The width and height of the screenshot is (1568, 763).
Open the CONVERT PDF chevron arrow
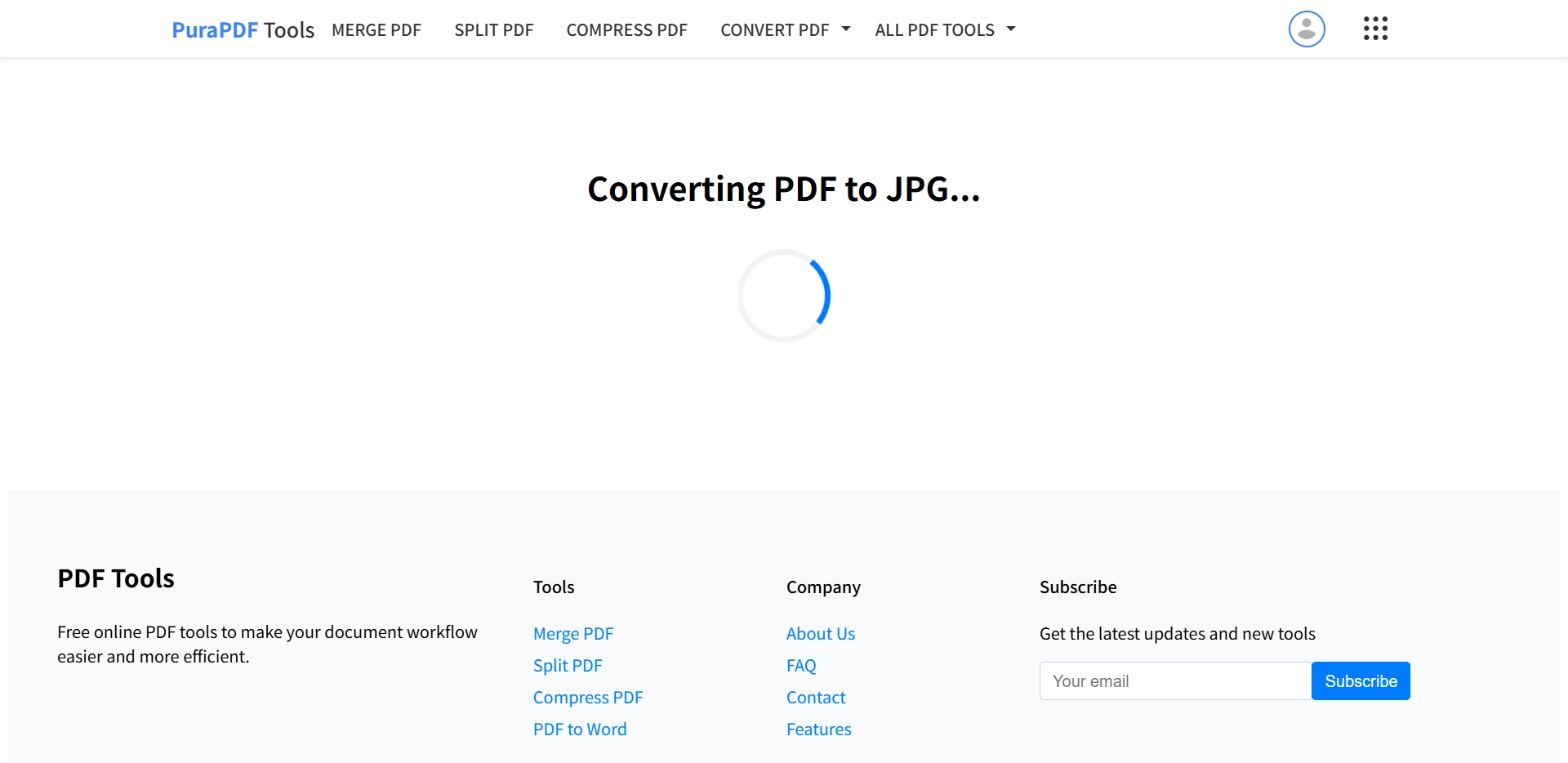[x=844, y=29]
